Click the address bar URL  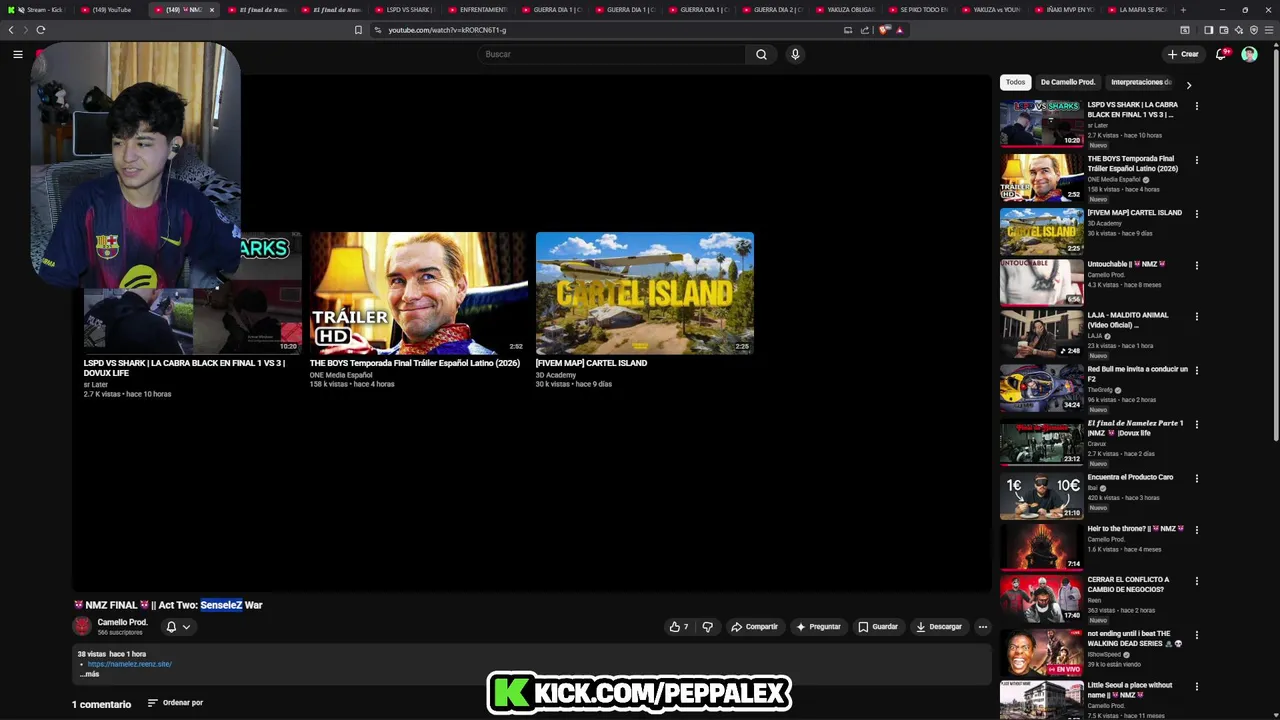point(447,30)
